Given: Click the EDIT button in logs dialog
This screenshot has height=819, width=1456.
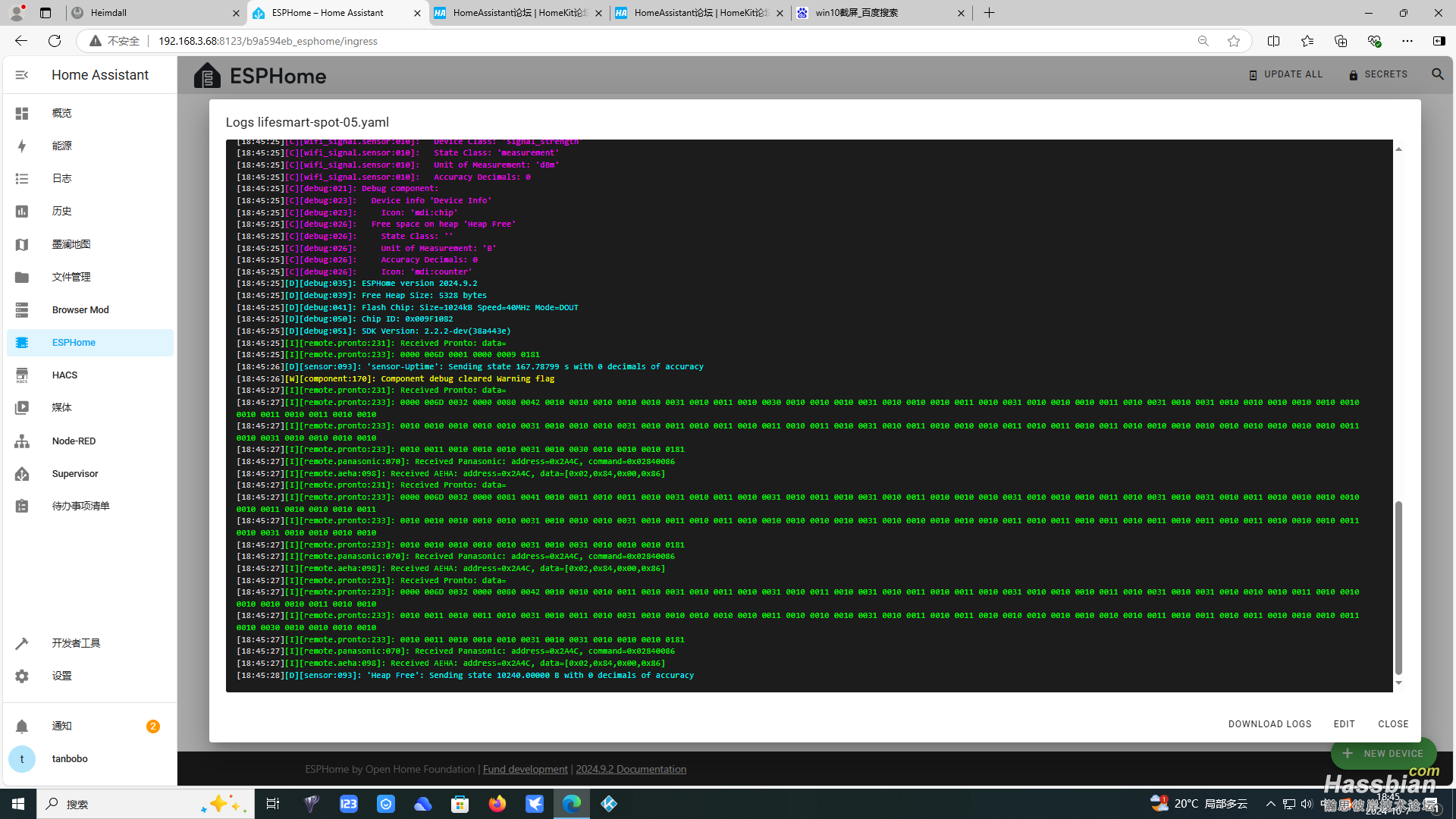Looking at the screenshot, I should (x=1344, y=724).
